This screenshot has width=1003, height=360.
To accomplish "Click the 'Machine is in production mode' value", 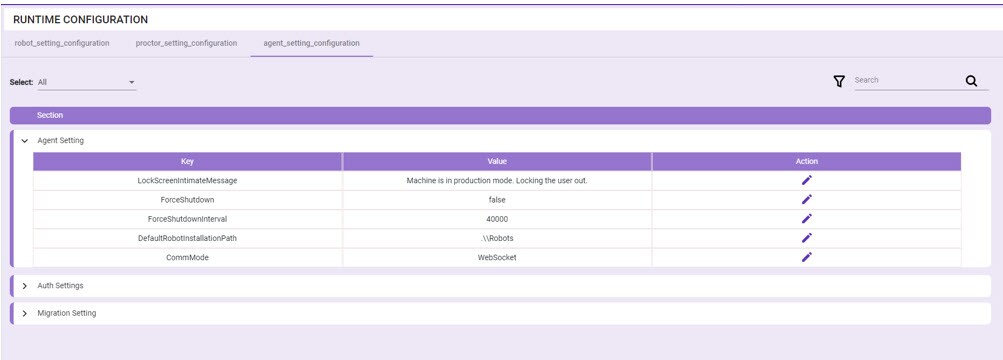I will (x=497, y=181).
